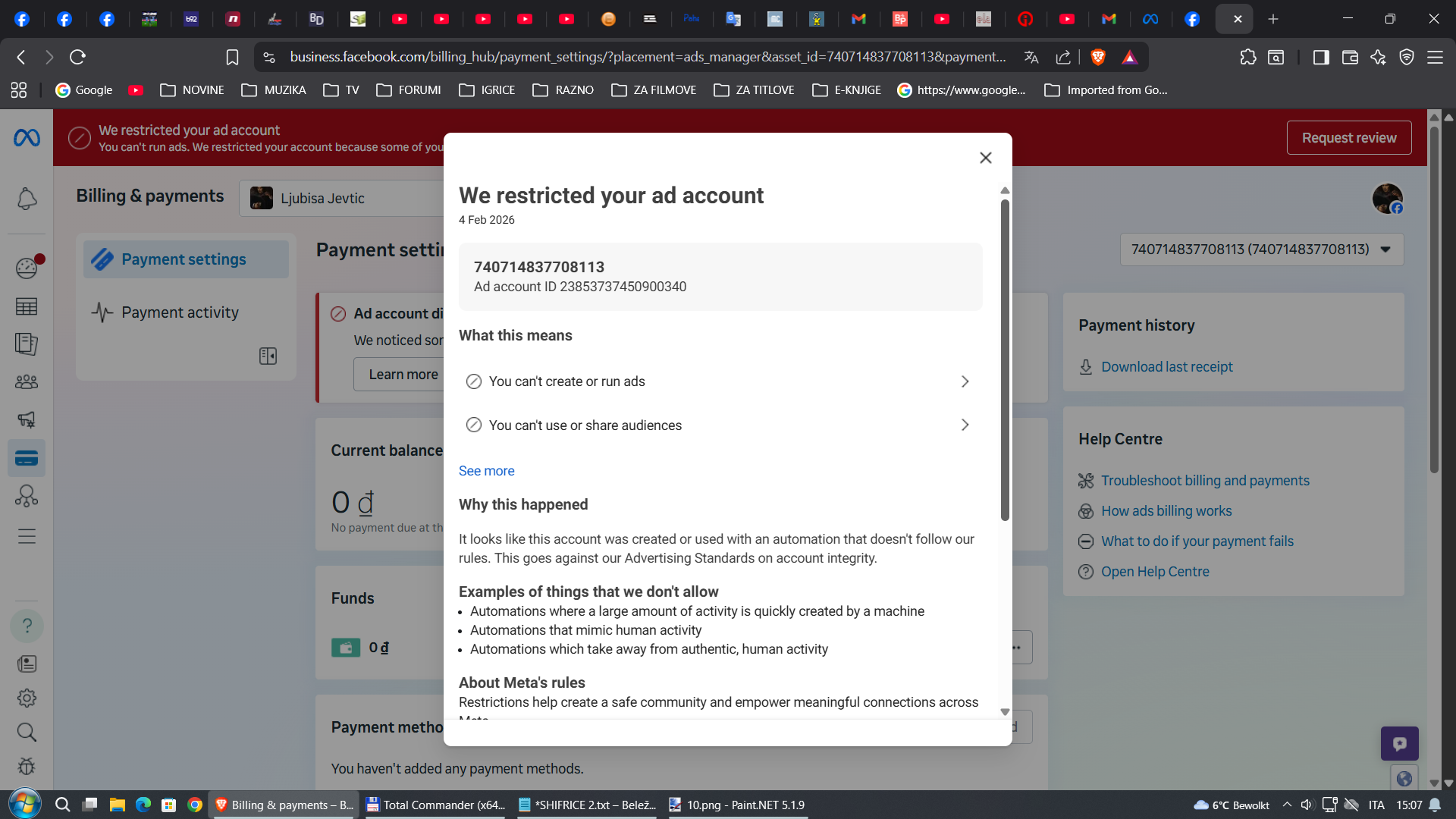Viewport: 1456px width, 819px height.
Task: Open the settings gear in left sidebar
Action: coord(27,698)
